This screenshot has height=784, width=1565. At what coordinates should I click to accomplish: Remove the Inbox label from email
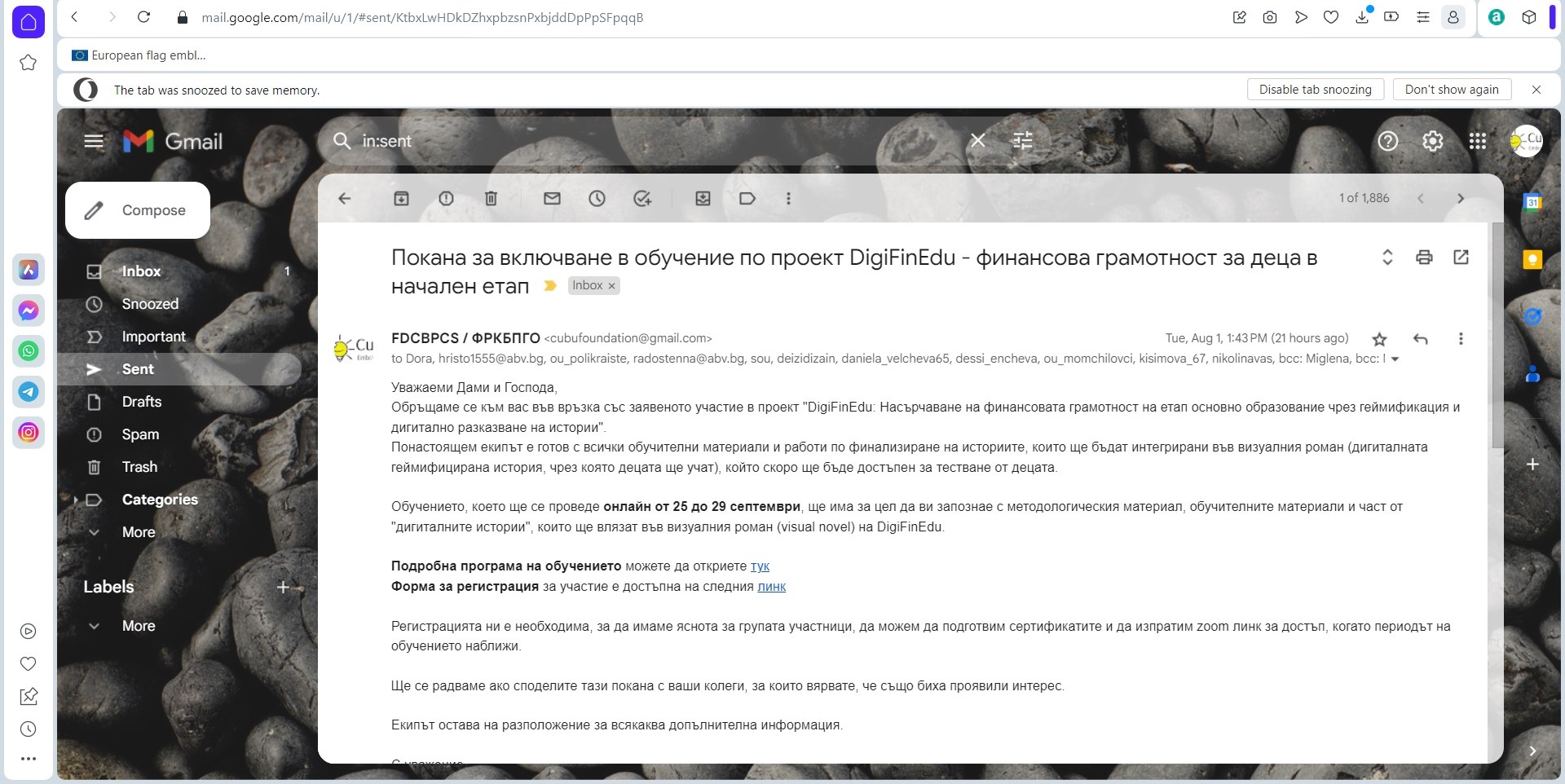click(611, 286)
